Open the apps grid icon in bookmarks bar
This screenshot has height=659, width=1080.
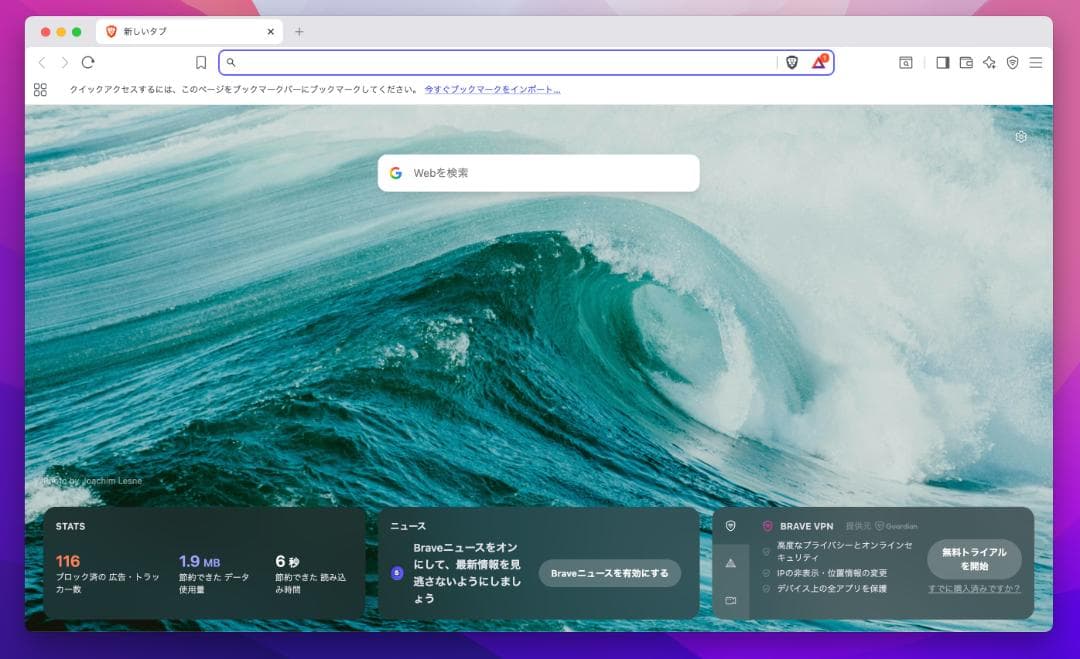coord(40,89)
